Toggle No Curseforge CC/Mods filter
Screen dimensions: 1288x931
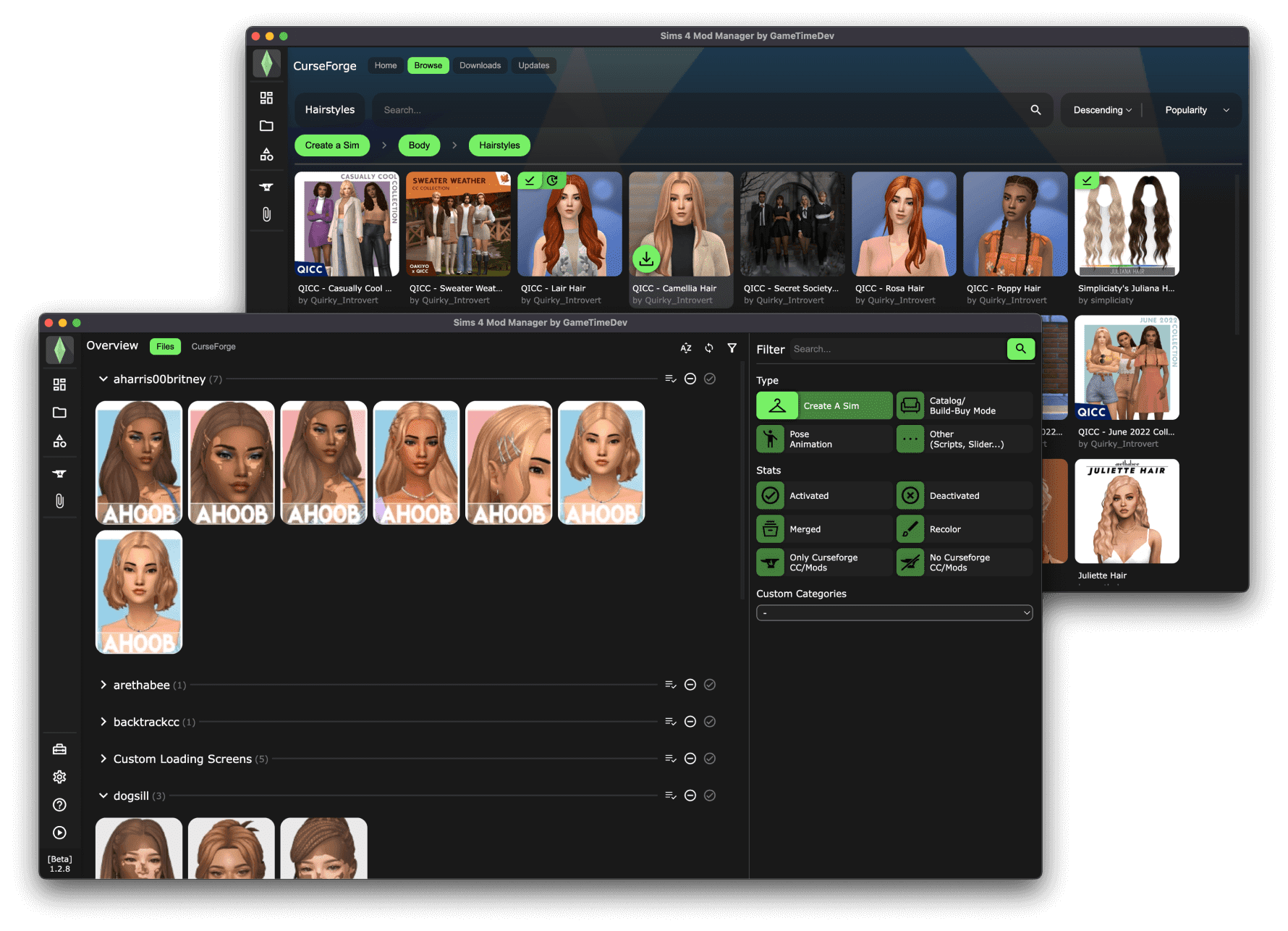click(965, 563)
